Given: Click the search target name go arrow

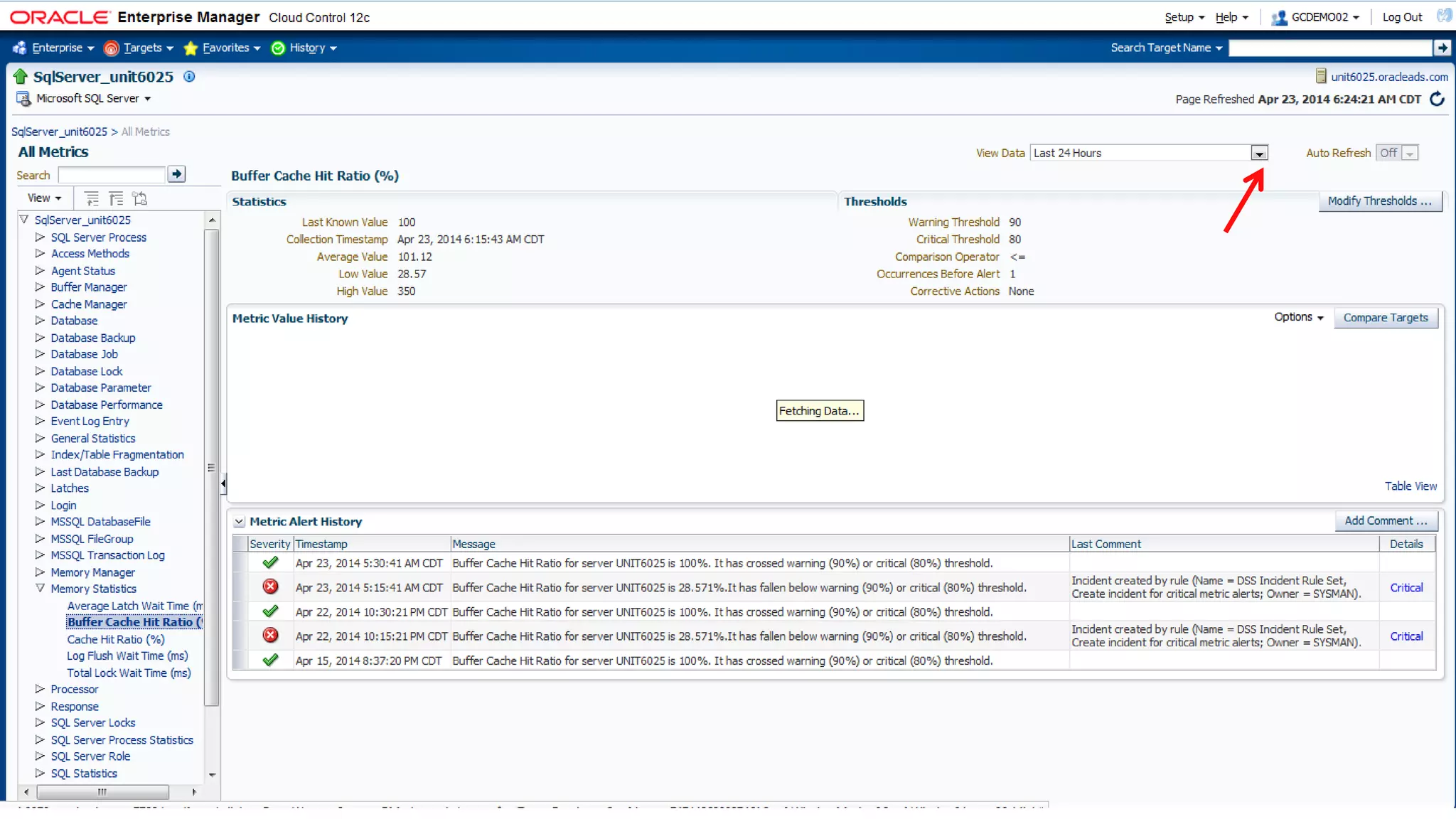Looking at the screenshot, I should (x=1442, y=48).
